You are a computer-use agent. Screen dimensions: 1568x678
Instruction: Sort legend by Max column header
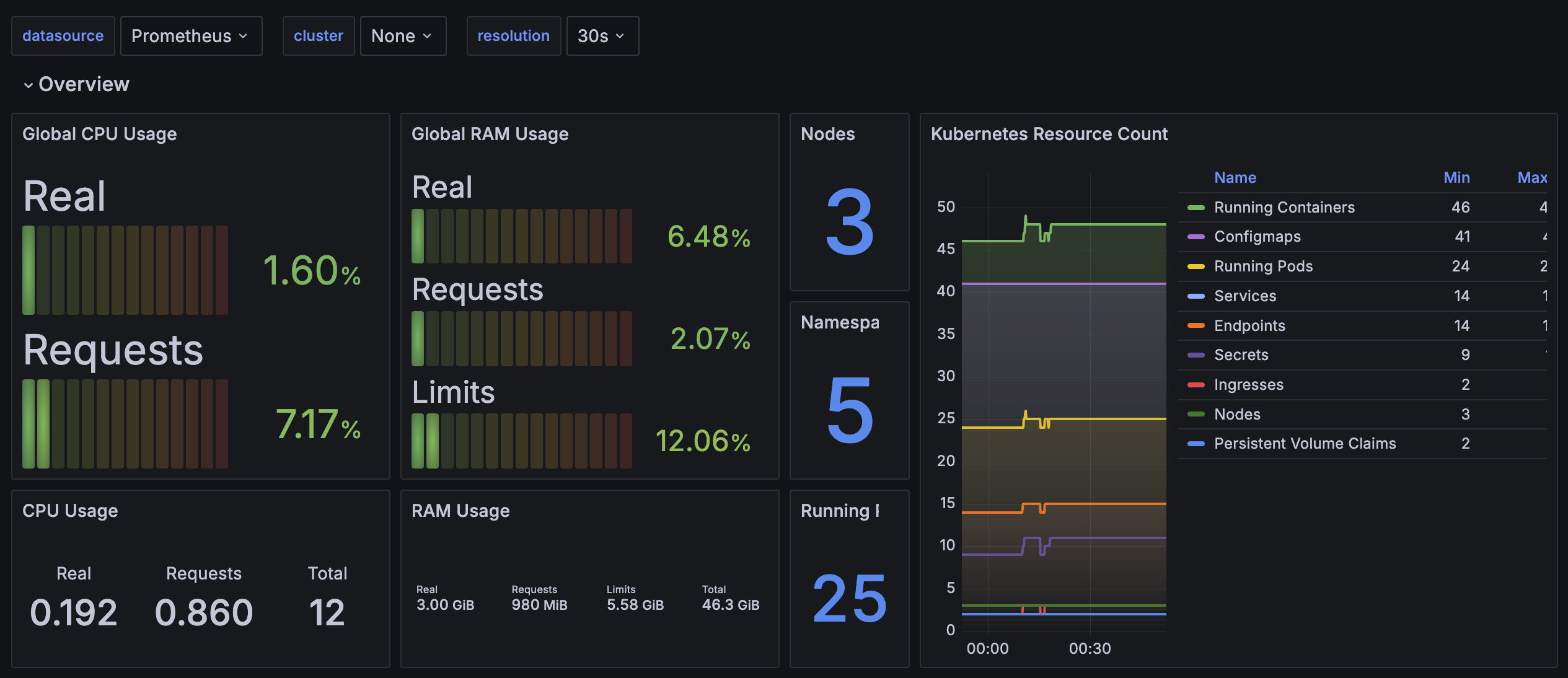coord(1531,178)
